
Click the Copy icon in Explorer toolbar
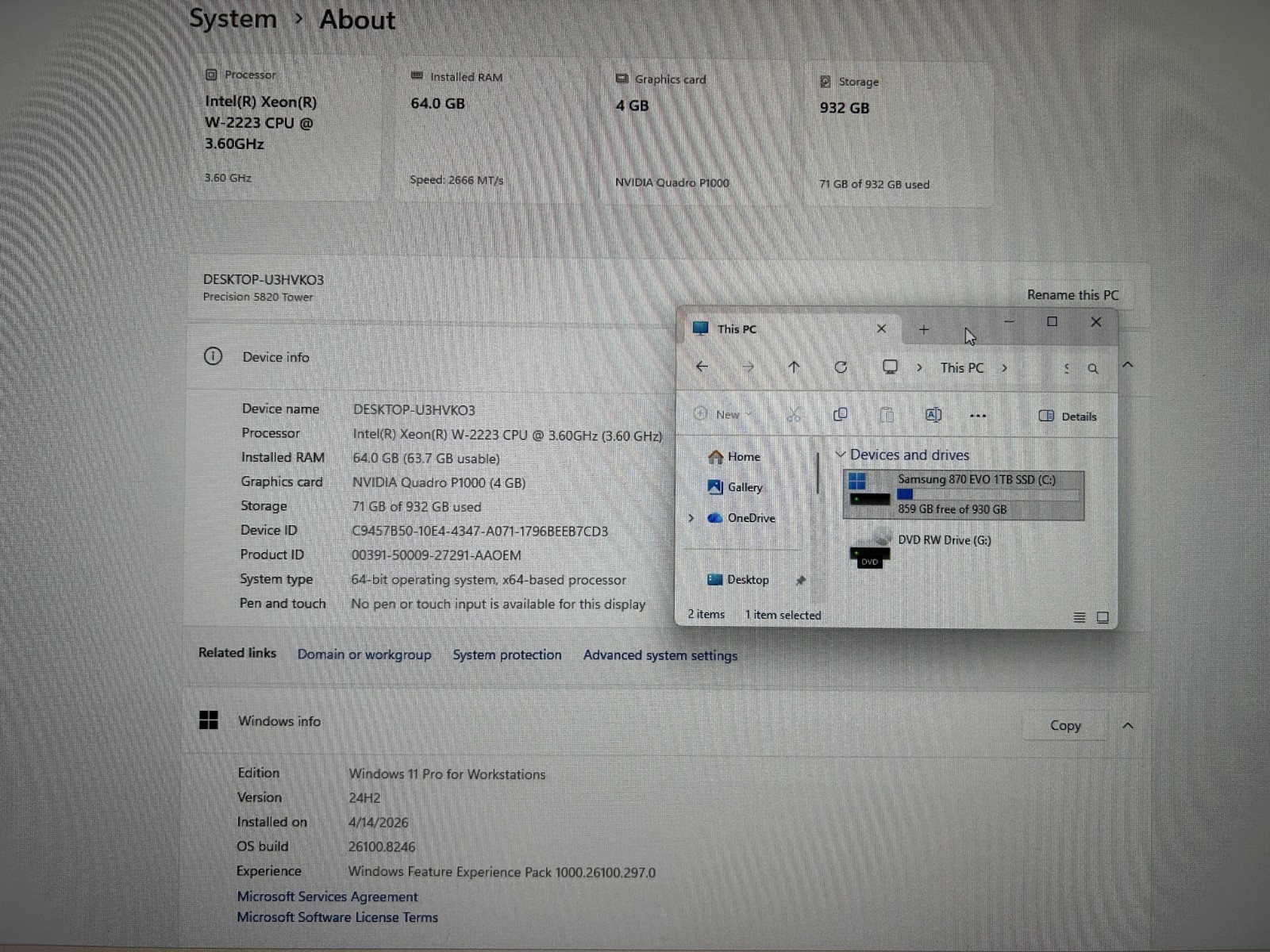tap(840, 415)
